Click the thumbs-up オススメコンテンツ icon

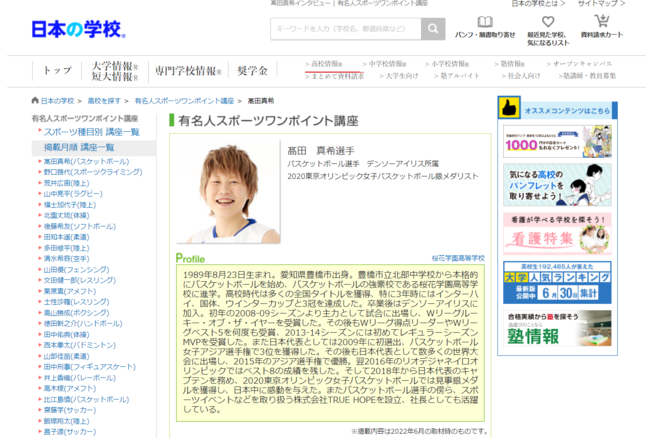tap(509, 108)
